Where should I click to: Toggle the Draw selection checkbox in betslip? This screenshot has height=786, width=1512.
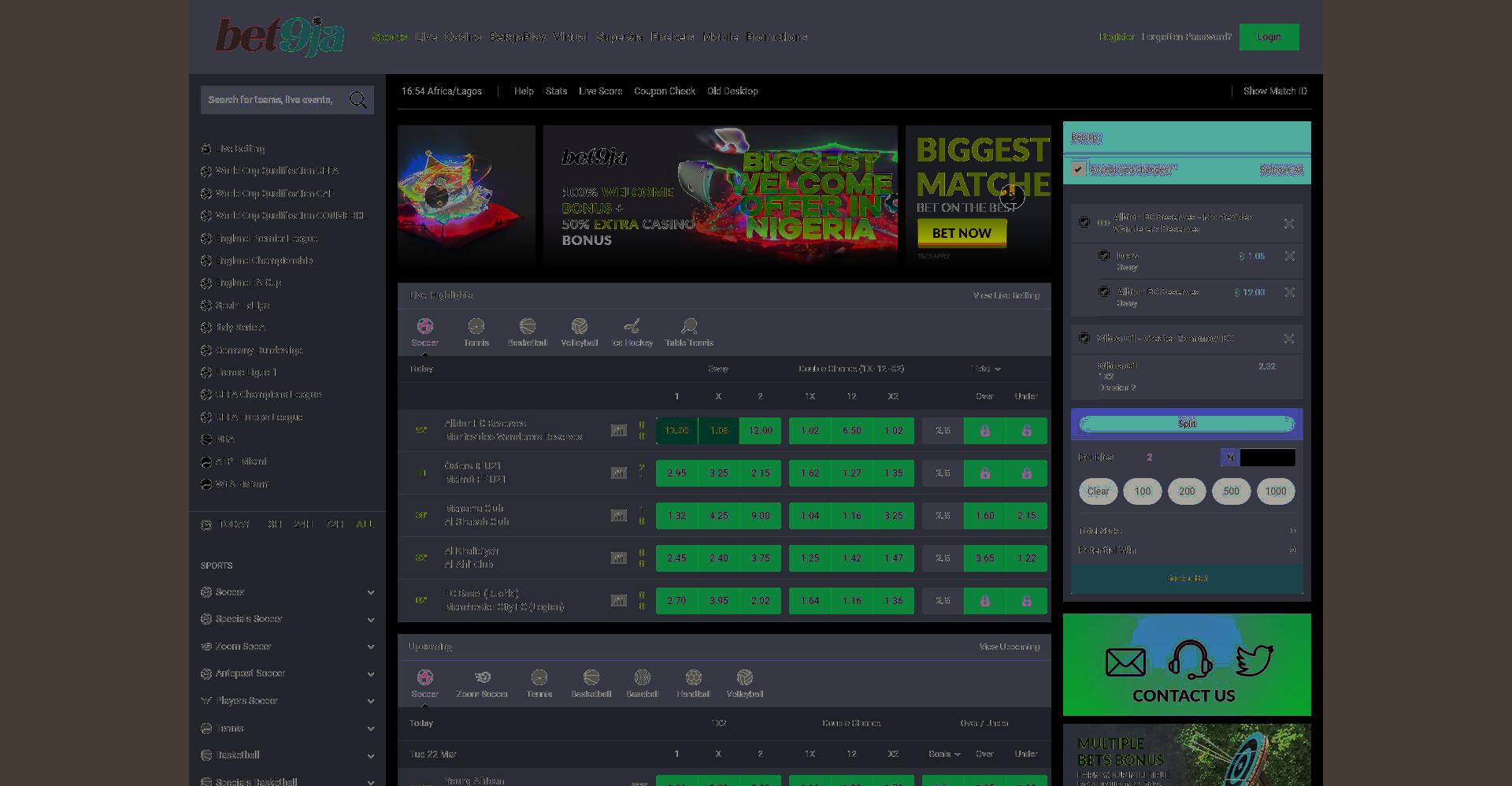point(1103,255)
